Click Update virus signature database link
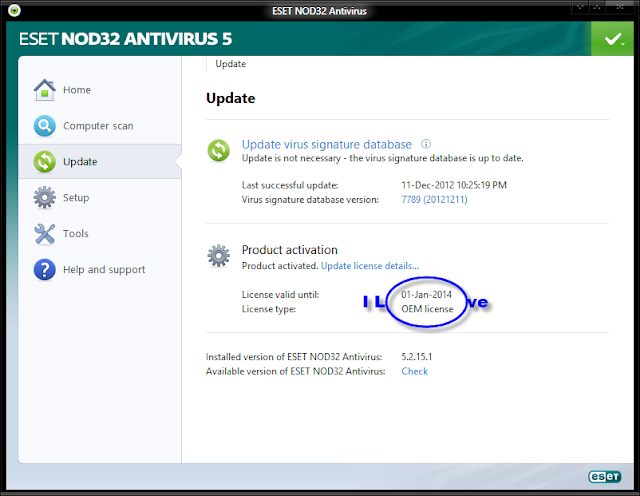Viewport: 640px width, 496px height. 327,145
